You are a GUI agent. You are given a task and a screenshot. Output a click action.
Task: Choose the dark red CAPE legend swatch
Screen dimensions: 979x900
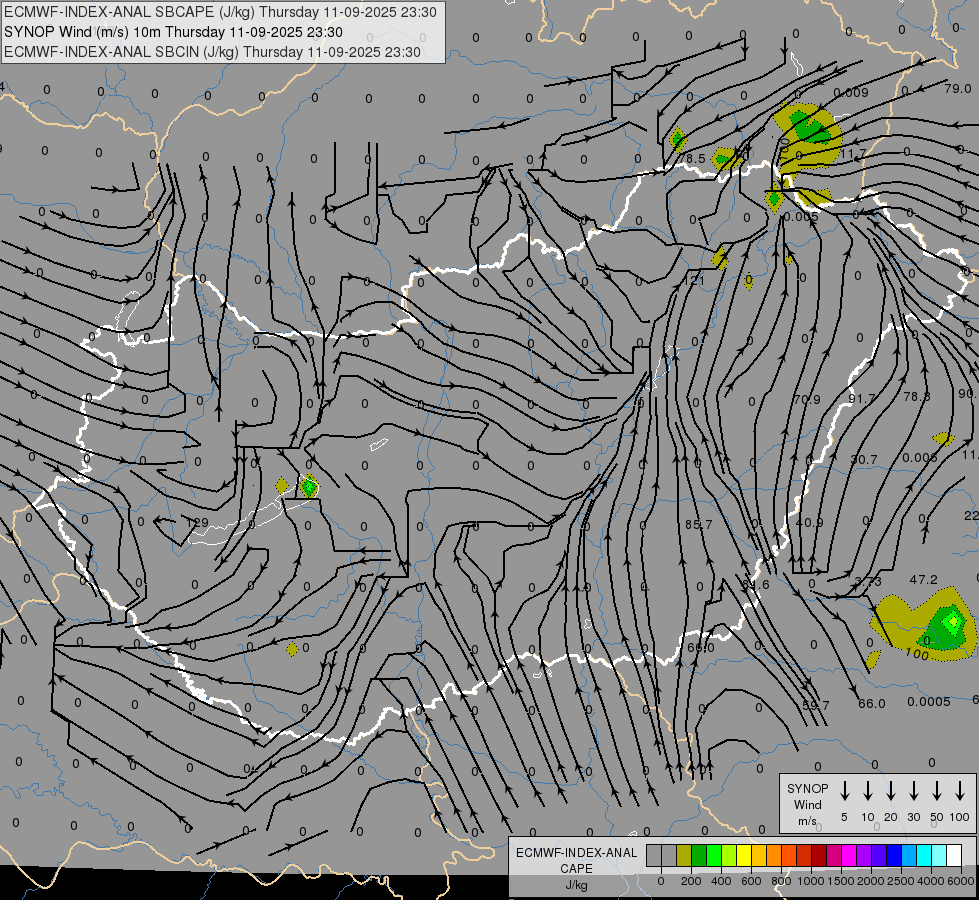[x=819, y=855]
